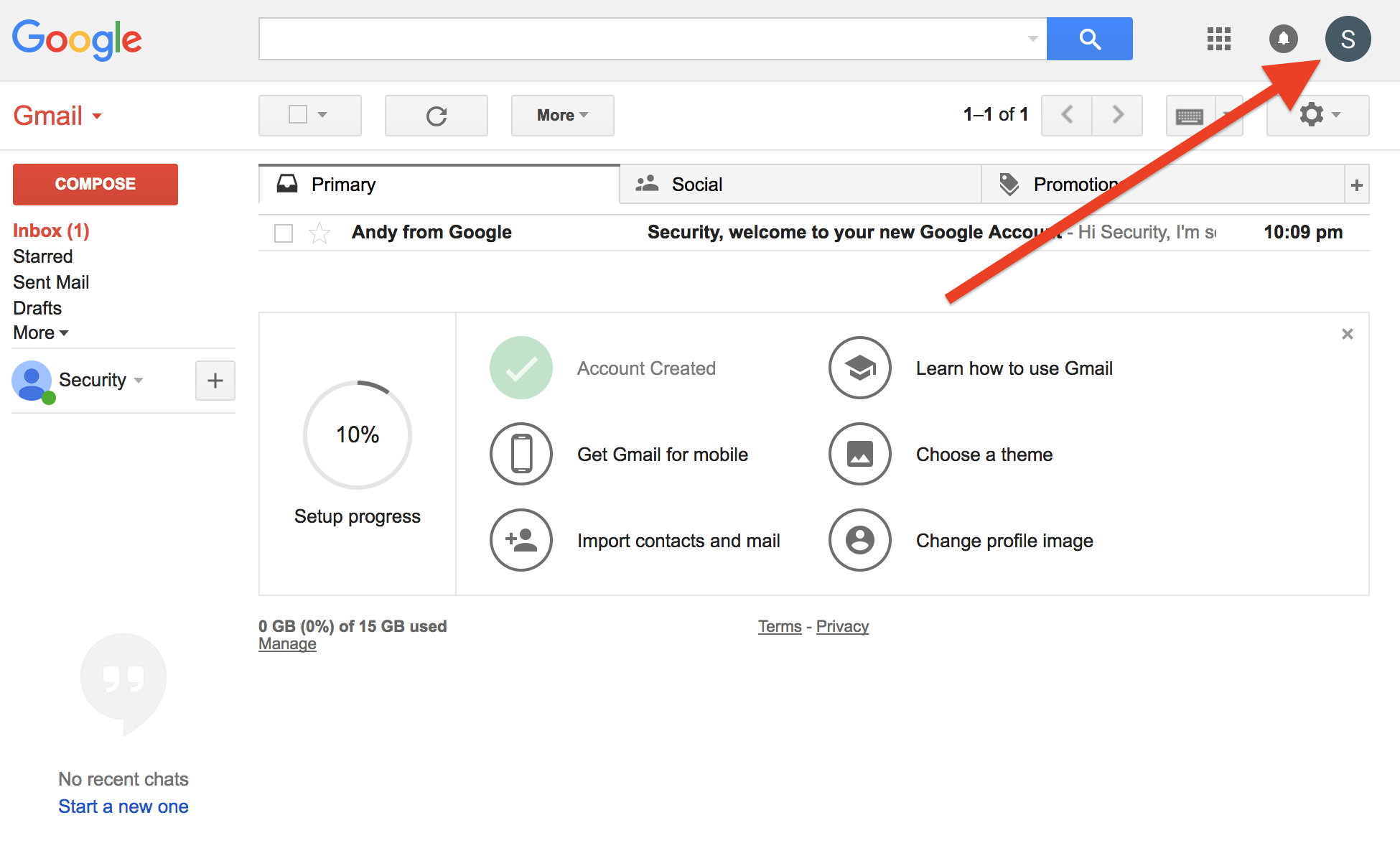
Task: Star the email from Andy from Google
Action: click(318, 232)
